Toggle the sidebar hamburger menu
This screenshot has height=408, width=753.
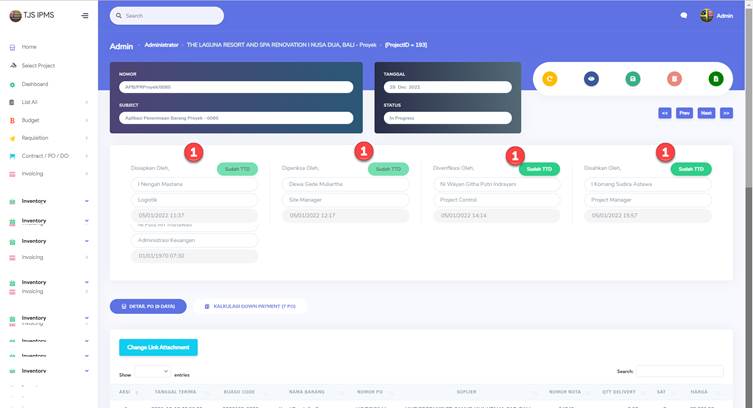pyautogui.click(x=84, y=16)
